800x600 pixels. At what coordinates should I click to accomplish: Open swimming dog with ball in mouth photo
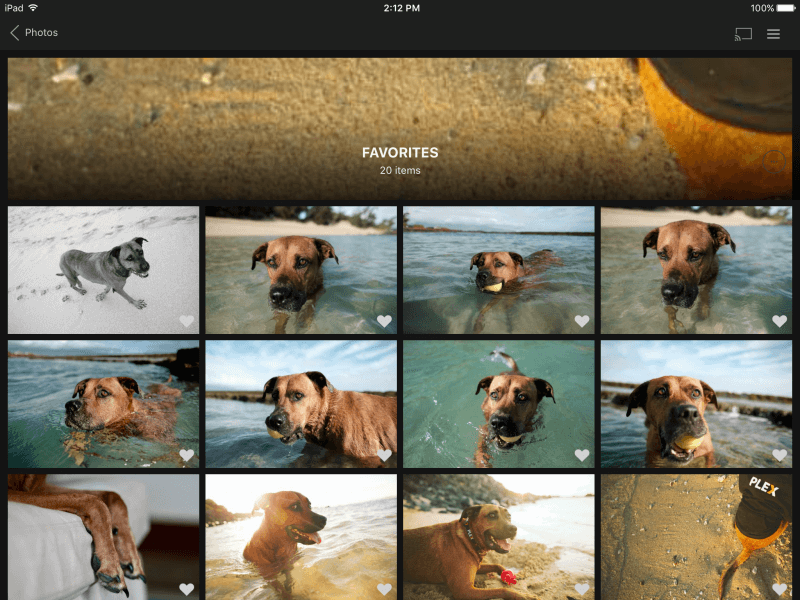498,265
